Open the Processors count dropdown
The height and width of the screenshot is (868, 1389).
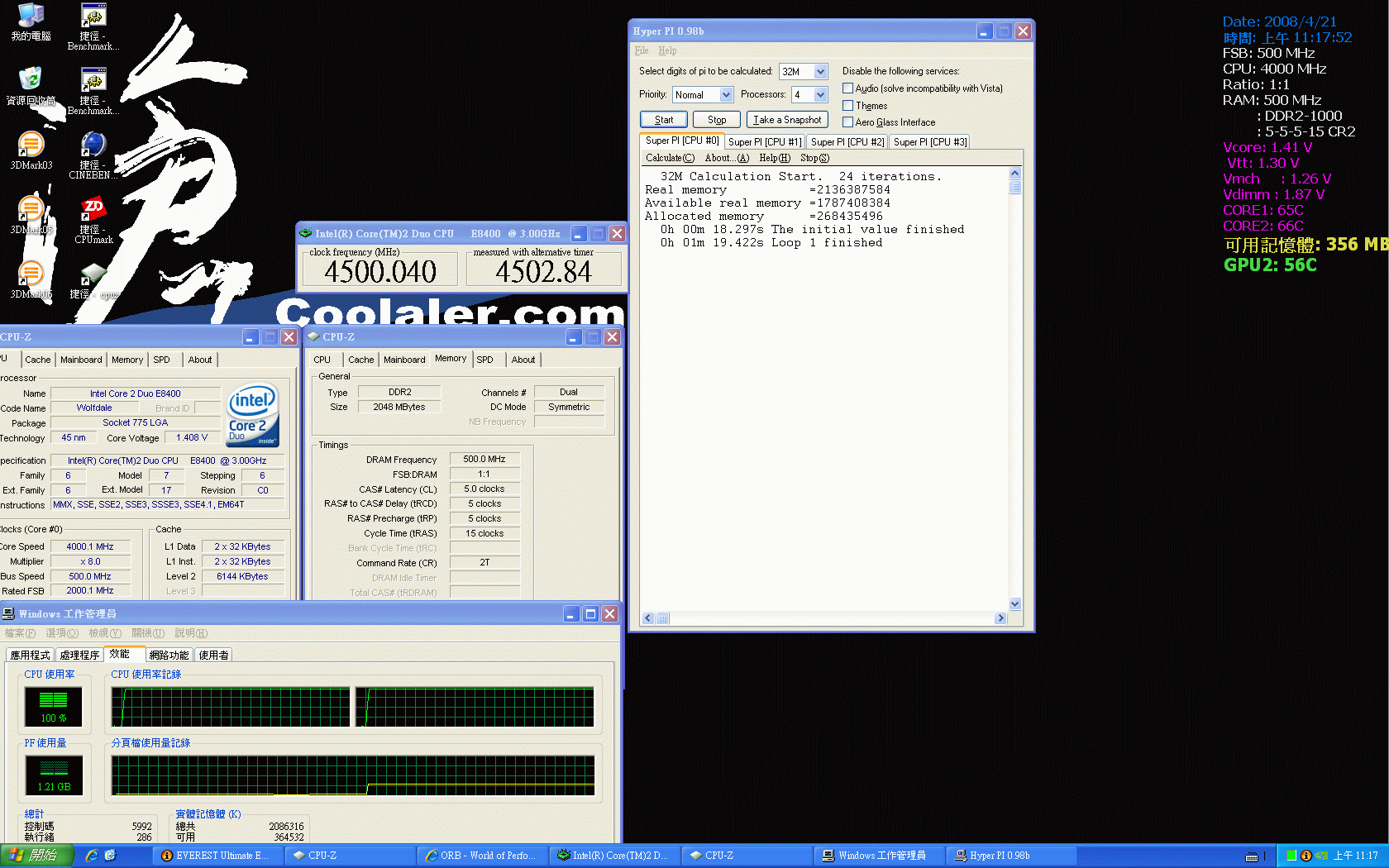pyautogui.click(x=820, y=95)
